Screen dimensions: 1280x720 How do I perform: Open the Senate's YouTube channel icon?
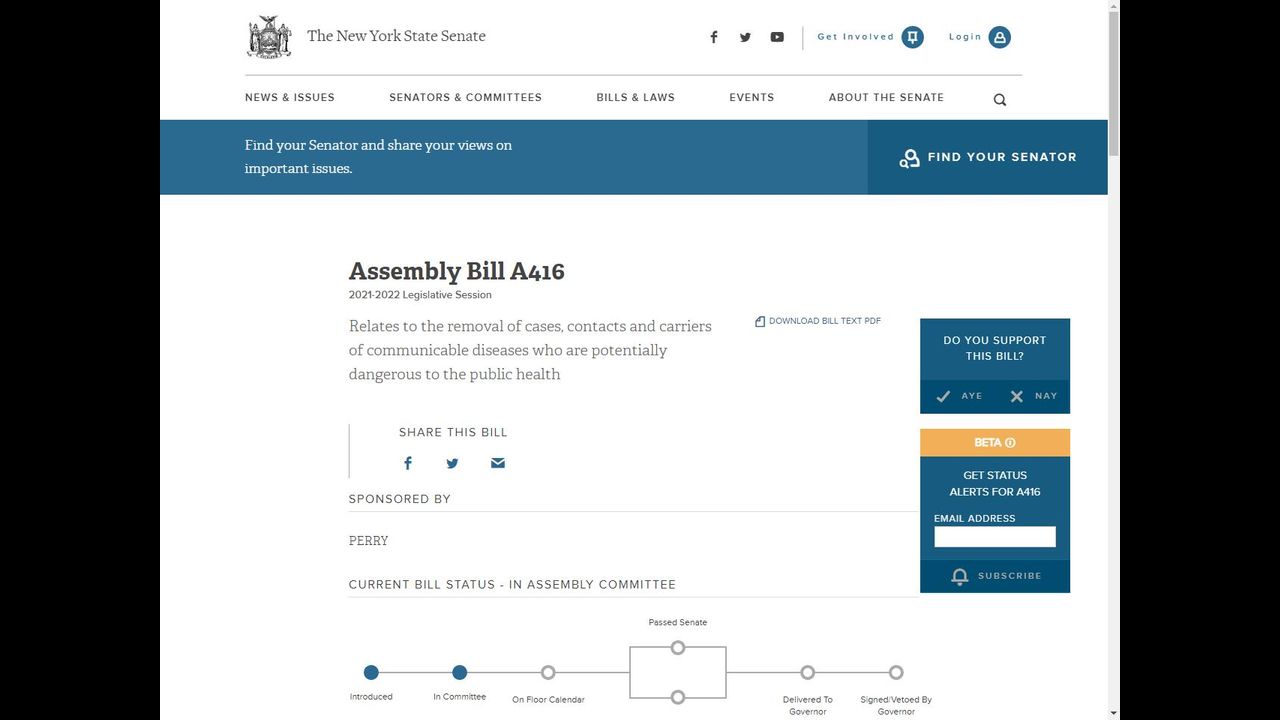[x=777, y=37]
